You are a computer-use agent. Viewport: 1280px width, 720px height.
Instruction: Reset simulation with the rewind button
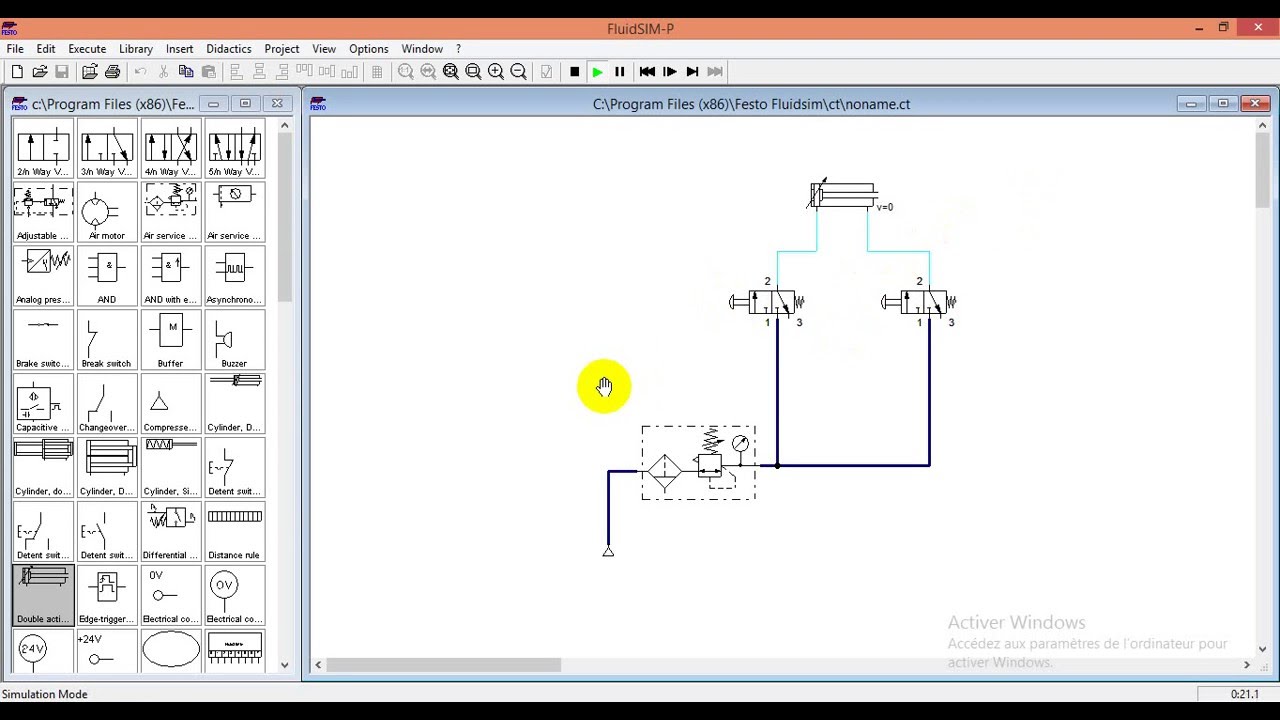click(x=647, y=72)
